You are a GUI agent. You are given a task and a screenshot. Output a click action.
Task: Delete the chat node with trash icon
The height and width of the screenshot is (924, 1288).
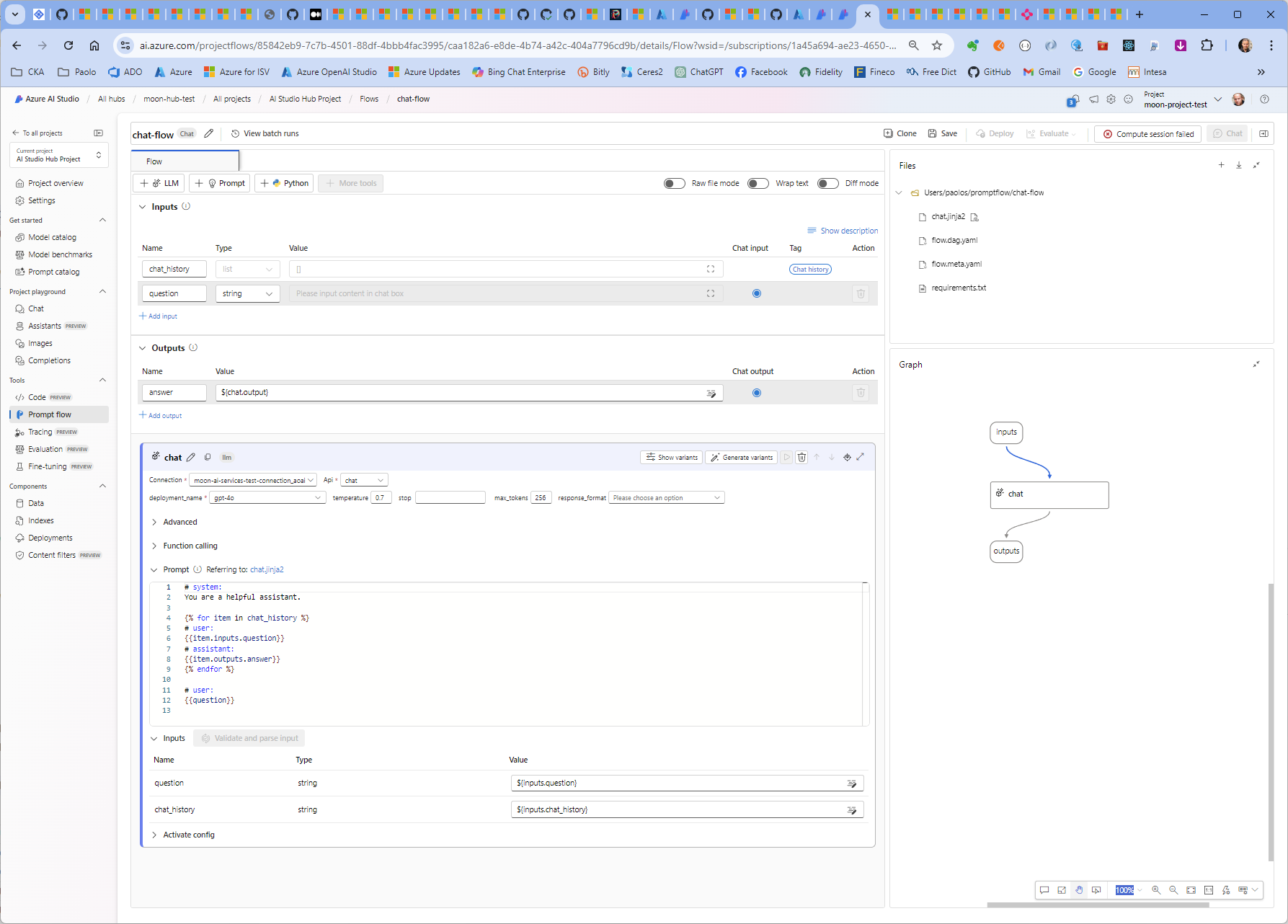[x=801, y=457]
